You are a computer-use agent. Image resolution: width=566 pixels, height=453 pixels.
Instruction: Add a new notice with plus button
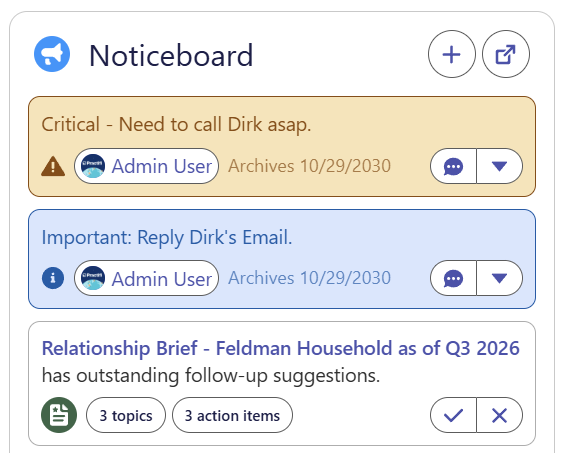click(x=452, y=54)
